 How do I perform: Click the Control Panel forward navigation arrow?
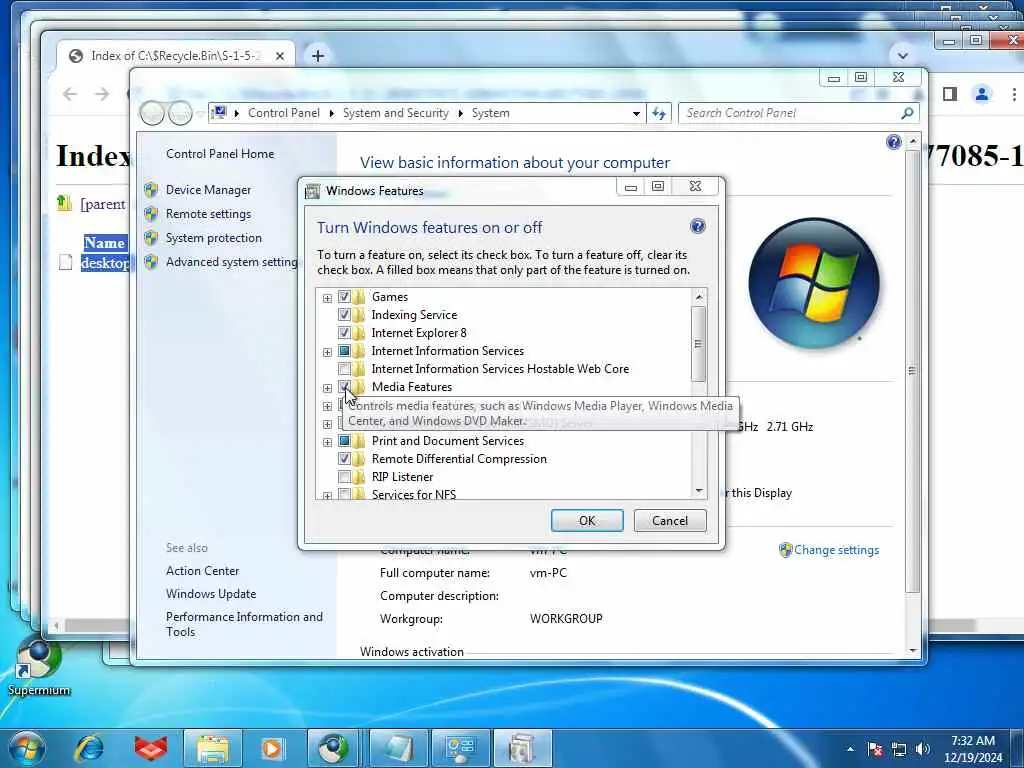tap(180, 113)
